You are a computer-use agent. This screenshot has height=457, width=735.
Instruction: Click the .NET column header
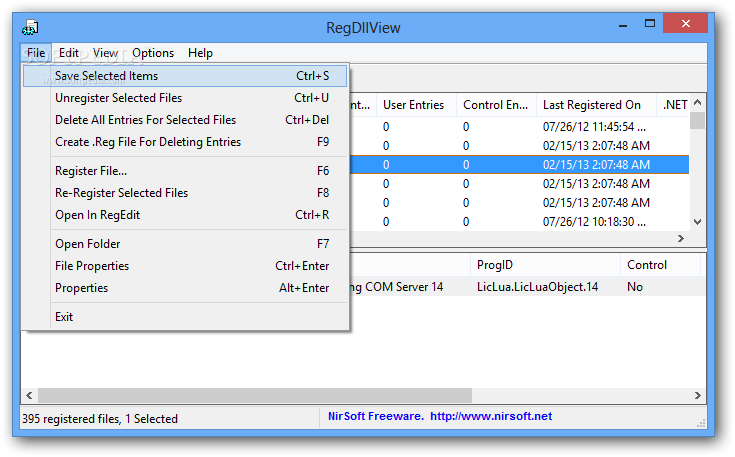point(673,105)
